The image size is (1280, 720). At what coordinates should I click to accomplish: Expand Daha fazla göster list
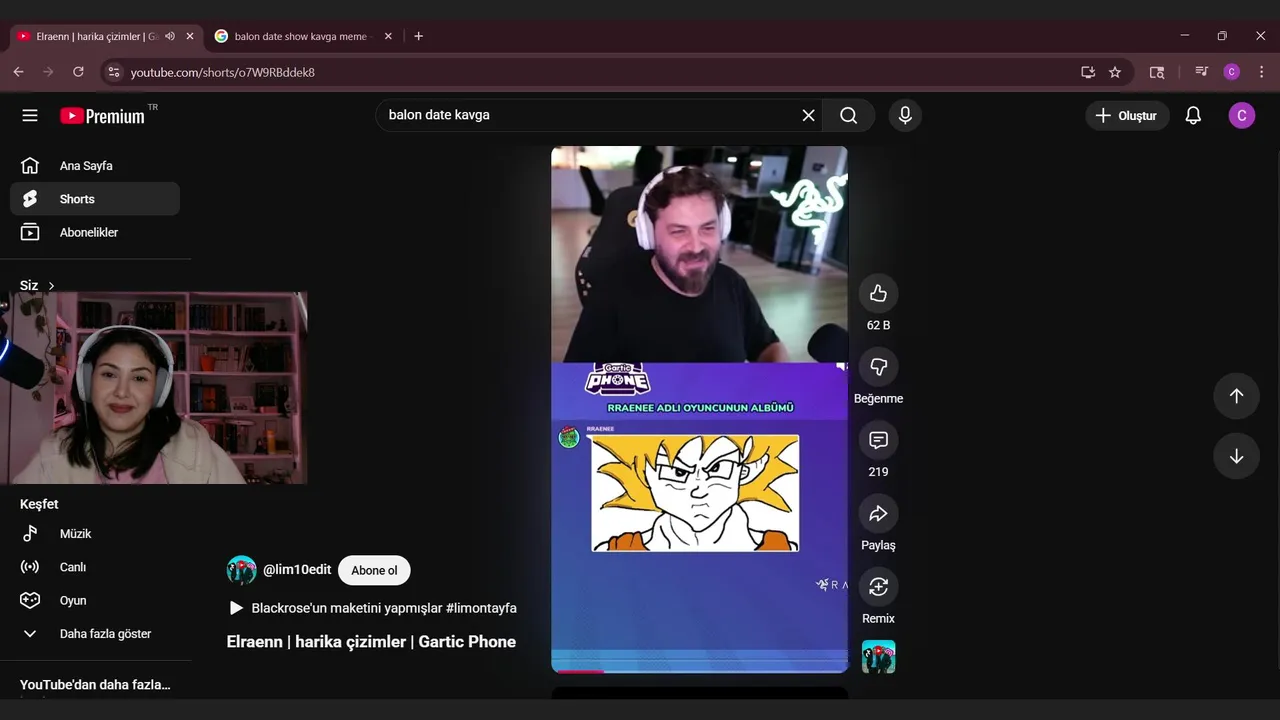[95, 634]
